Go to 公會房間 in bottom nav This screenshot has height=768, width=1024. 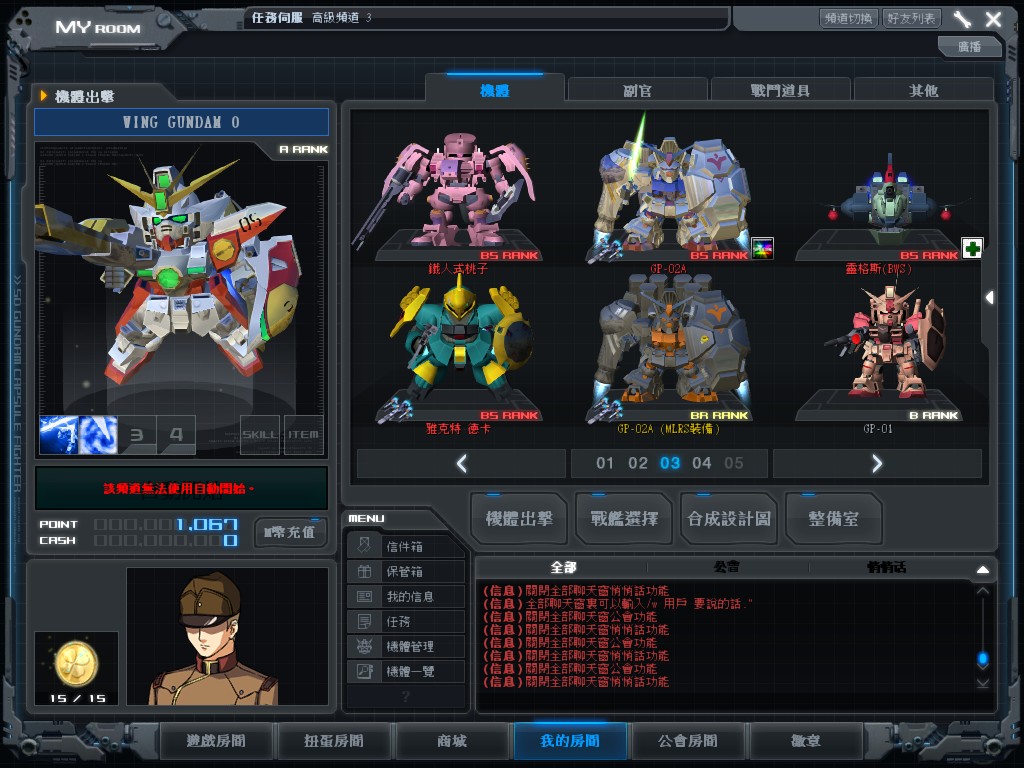[x=688, y=741]
